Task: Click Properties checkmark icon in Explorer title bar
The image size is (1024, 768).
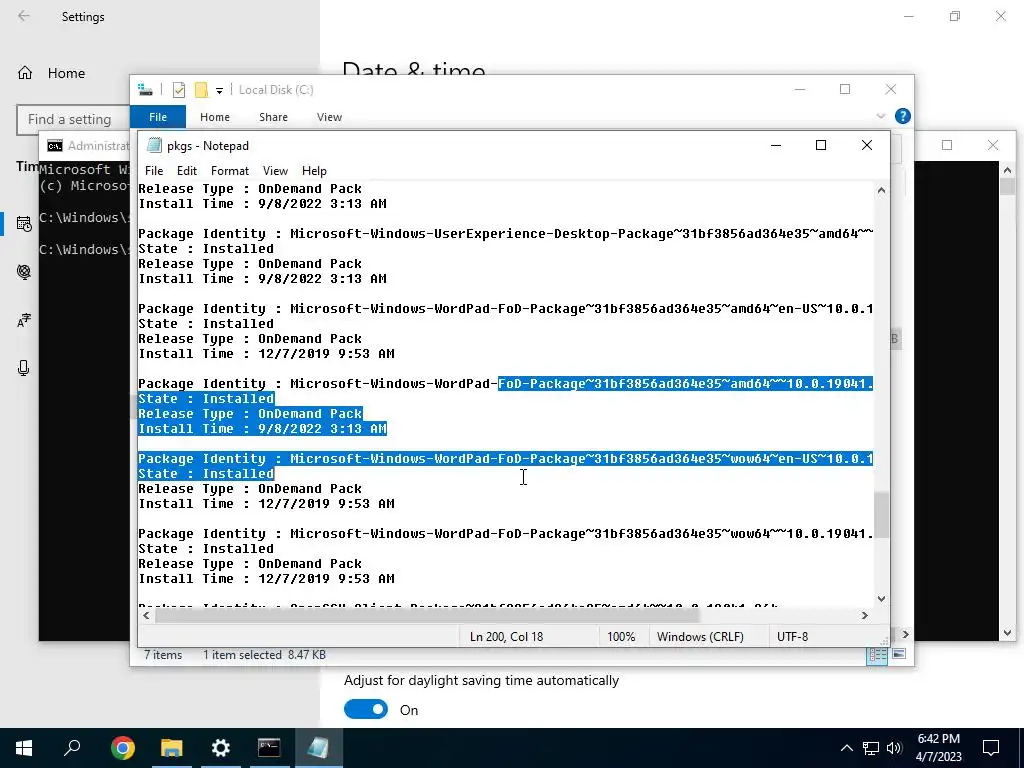Action: point(178,90)
